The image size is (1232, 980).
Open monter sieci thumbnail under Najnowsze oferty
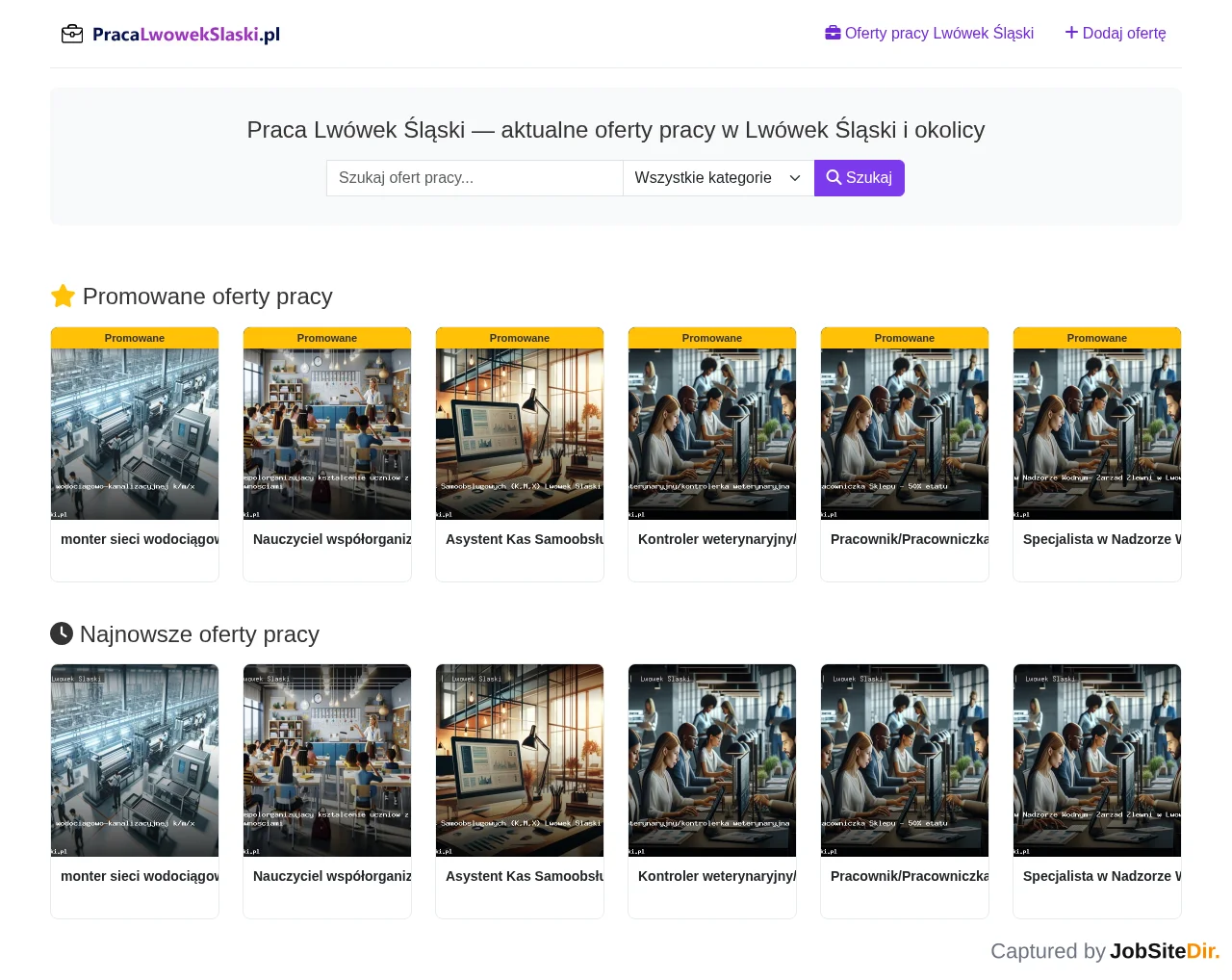(x=135, y=761)
